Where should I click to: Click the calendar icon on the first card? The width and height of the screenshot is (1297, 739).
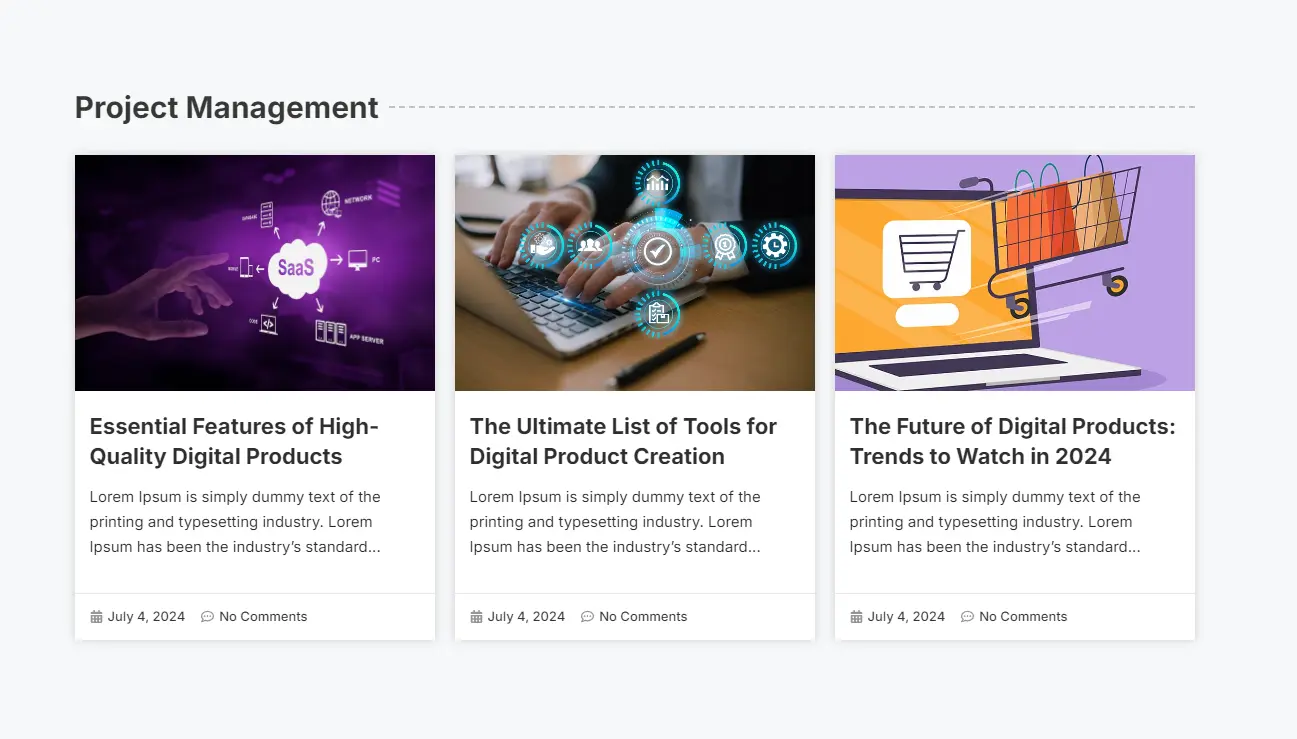tap(96, 617)
